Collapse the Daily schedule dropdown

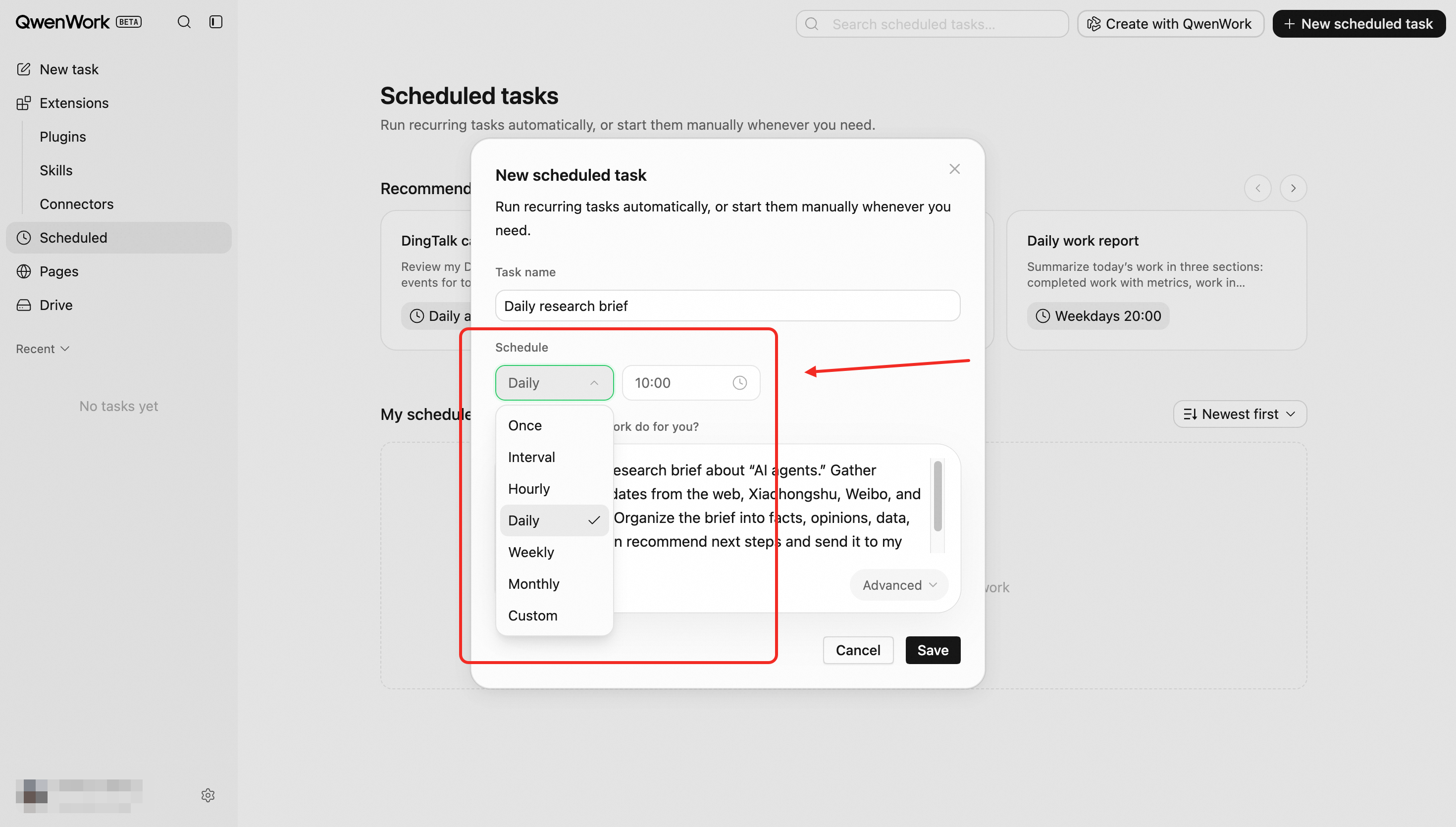[x=554, y=383]
